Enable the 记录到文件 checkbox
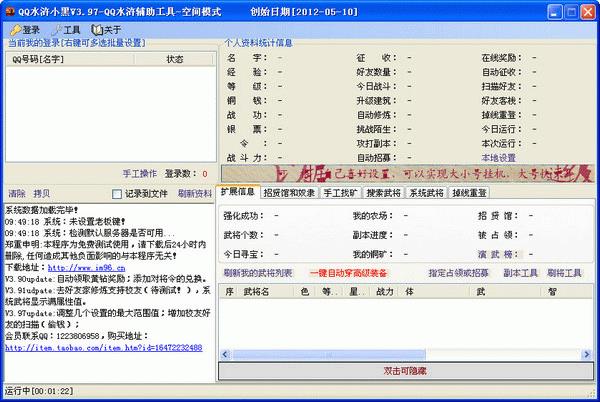Screen dimensions: 600x402 point(116,193)
